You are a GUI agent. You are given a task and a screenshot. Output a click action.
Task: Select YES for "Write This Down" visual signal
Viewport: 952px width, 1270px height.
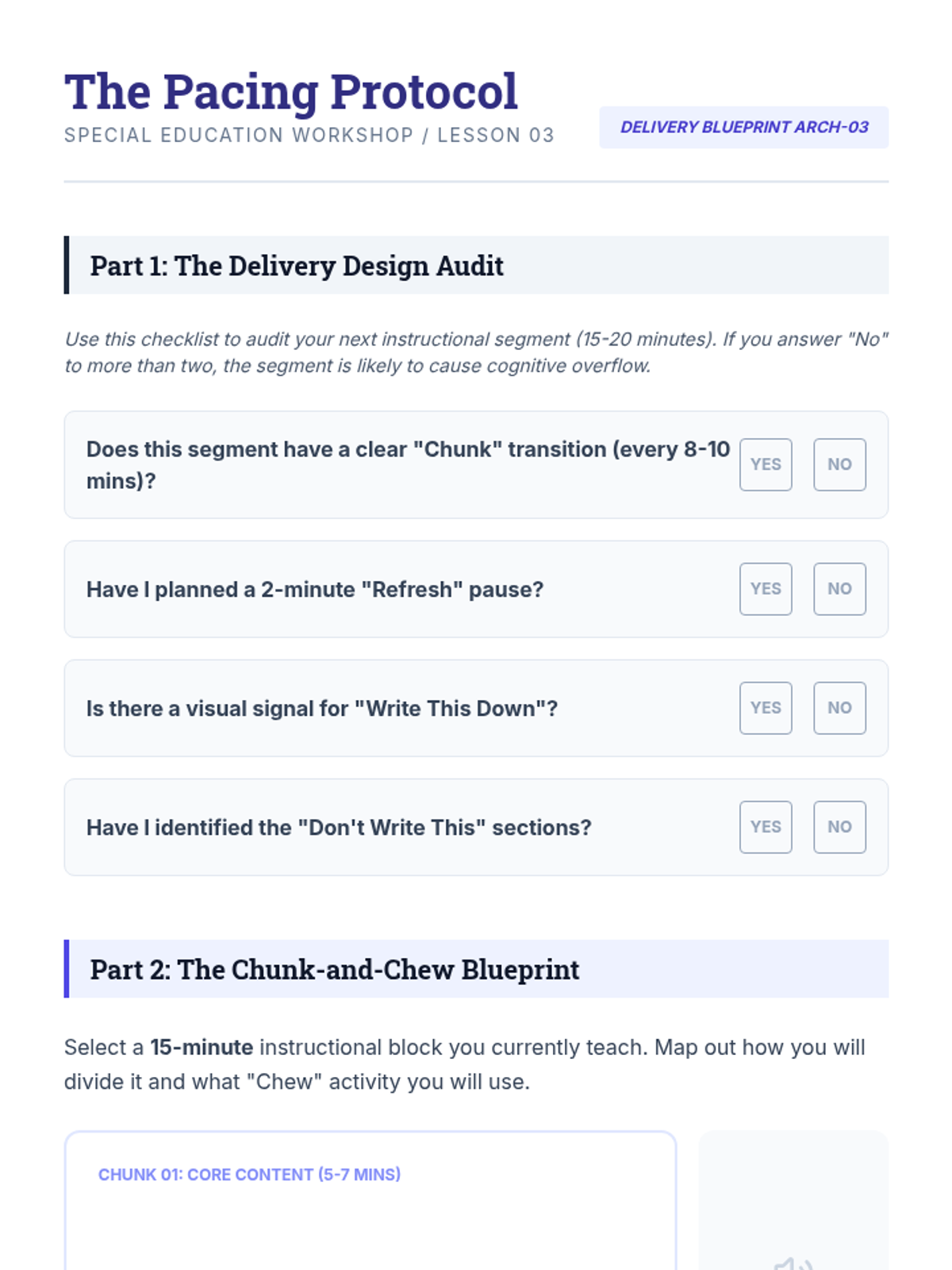tap(766, 708)
